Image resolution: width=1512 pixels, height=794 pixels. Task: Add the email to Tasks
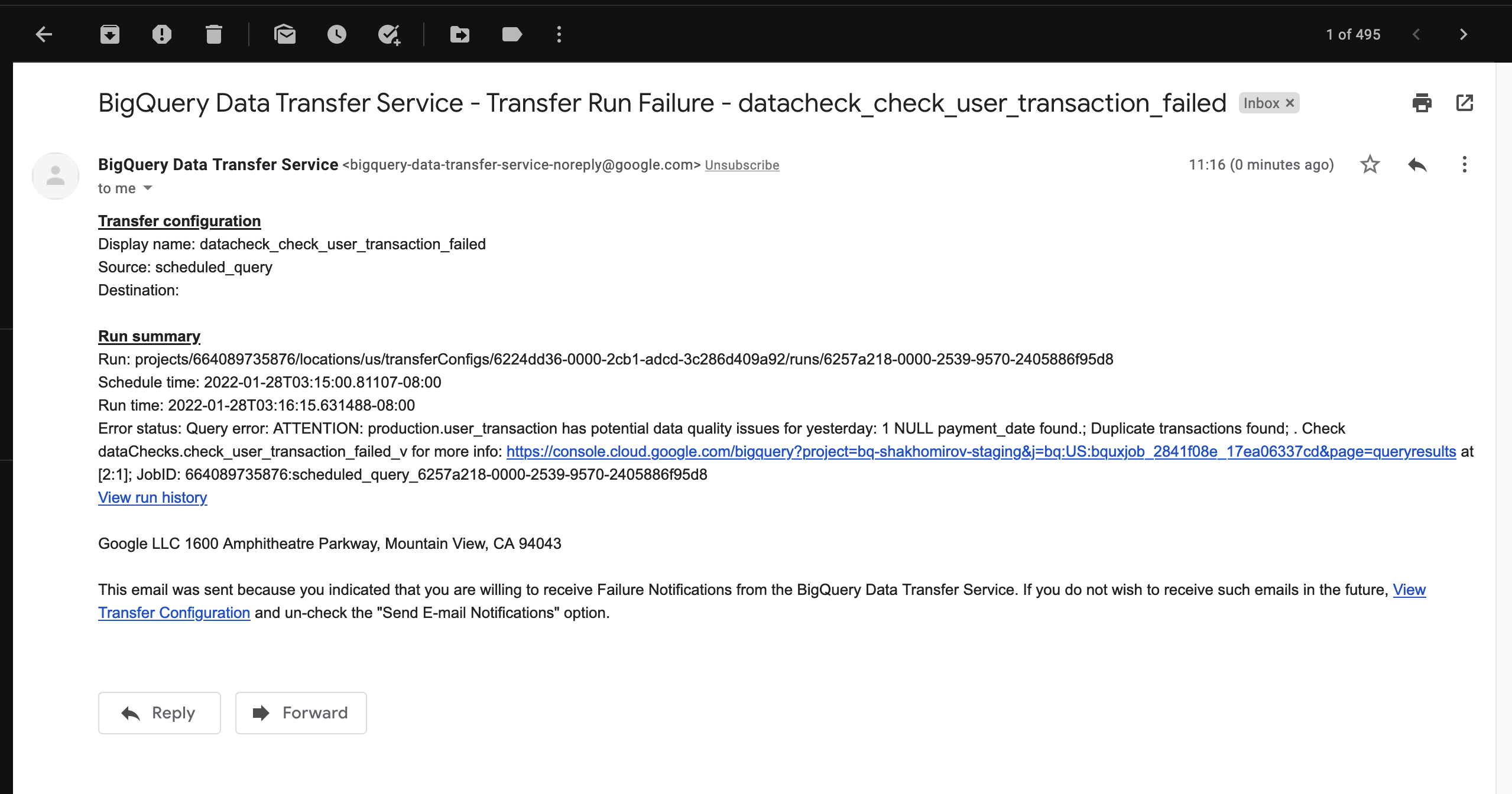coord(388,34)
